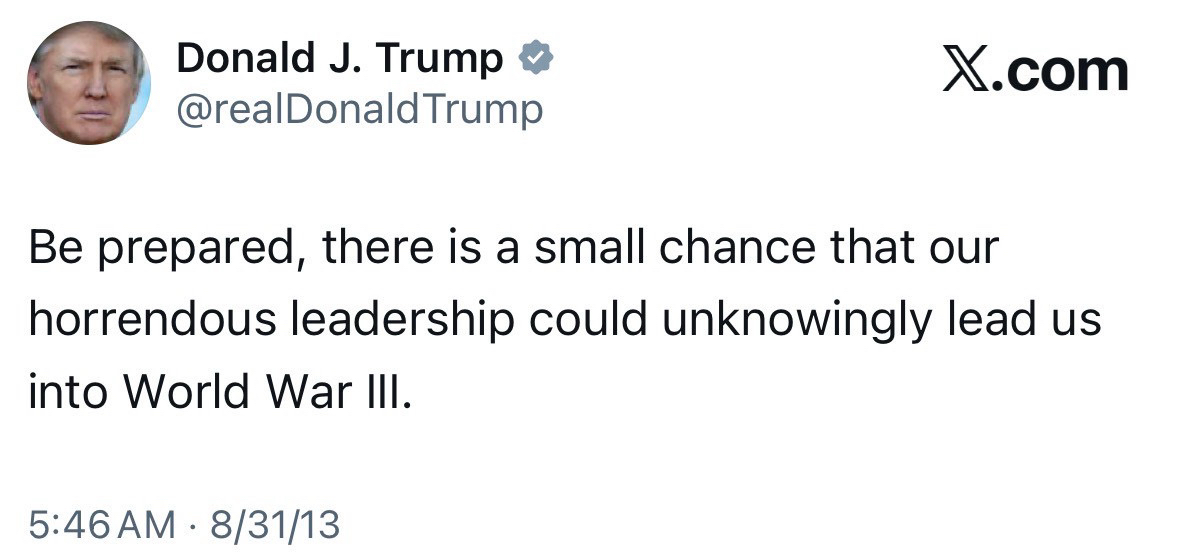The height and width of the screenshot is (557, 1179).
Task: Click the X logo at top right
Action: pyautogui.click(x=966, y=70)
